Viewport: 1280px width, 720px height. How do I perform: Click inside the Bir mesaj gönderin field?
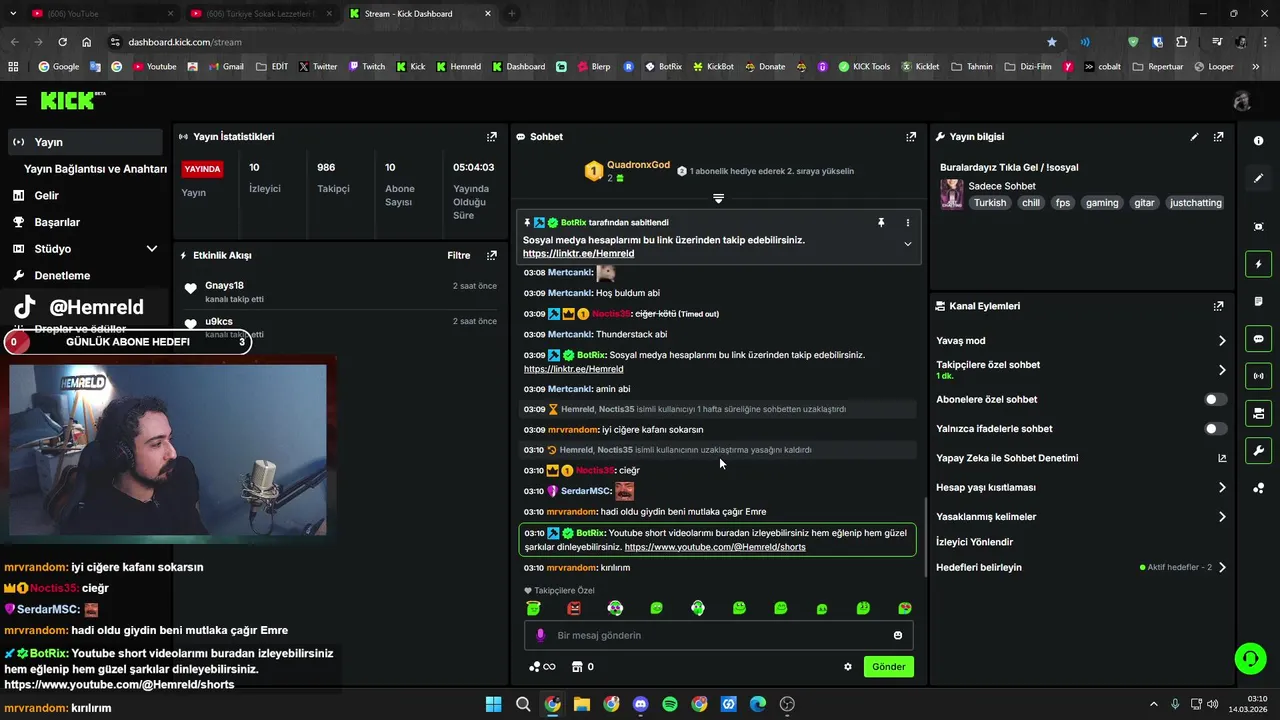pyautogui.click(x=718, y=636)
